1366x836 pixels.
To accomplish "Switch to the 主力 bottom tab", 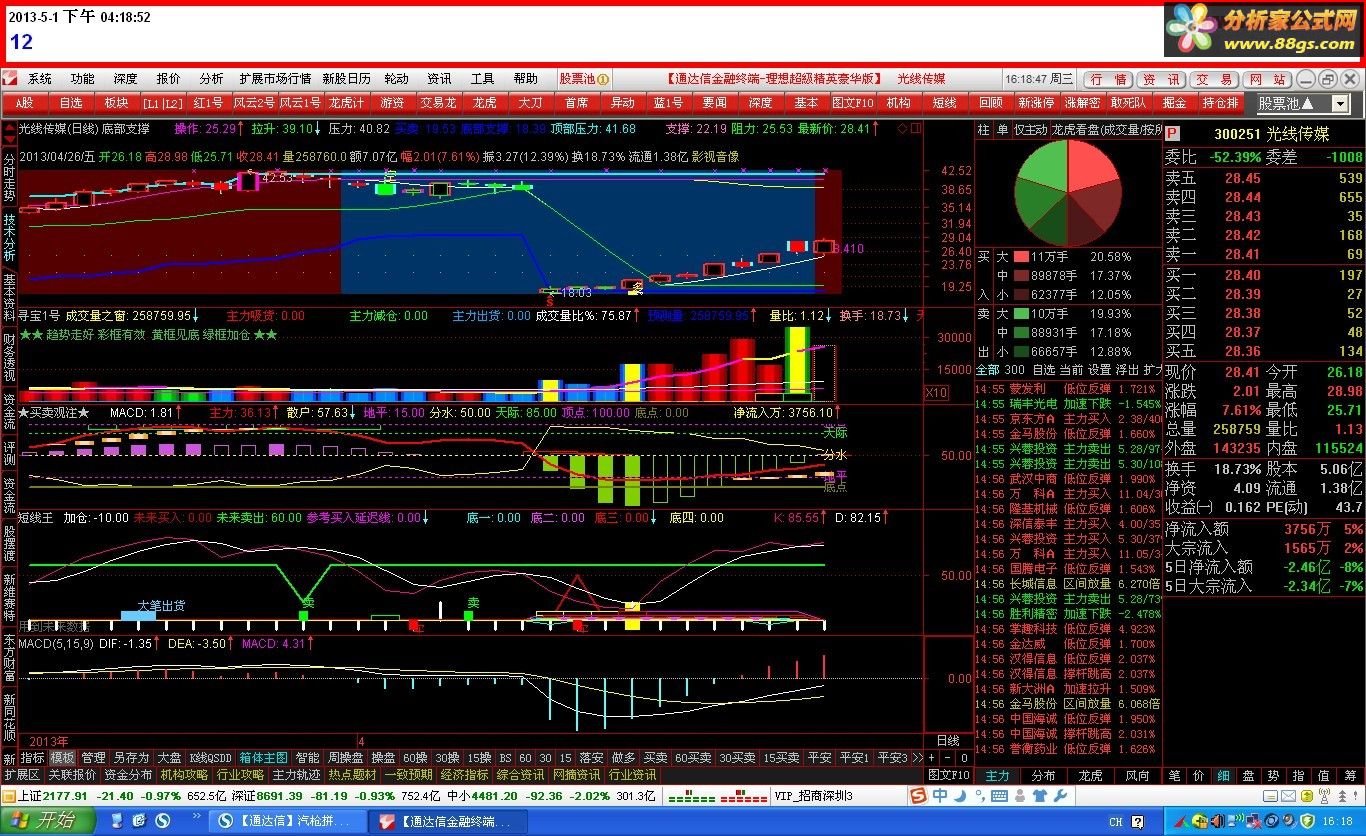I will coord(998,775).
